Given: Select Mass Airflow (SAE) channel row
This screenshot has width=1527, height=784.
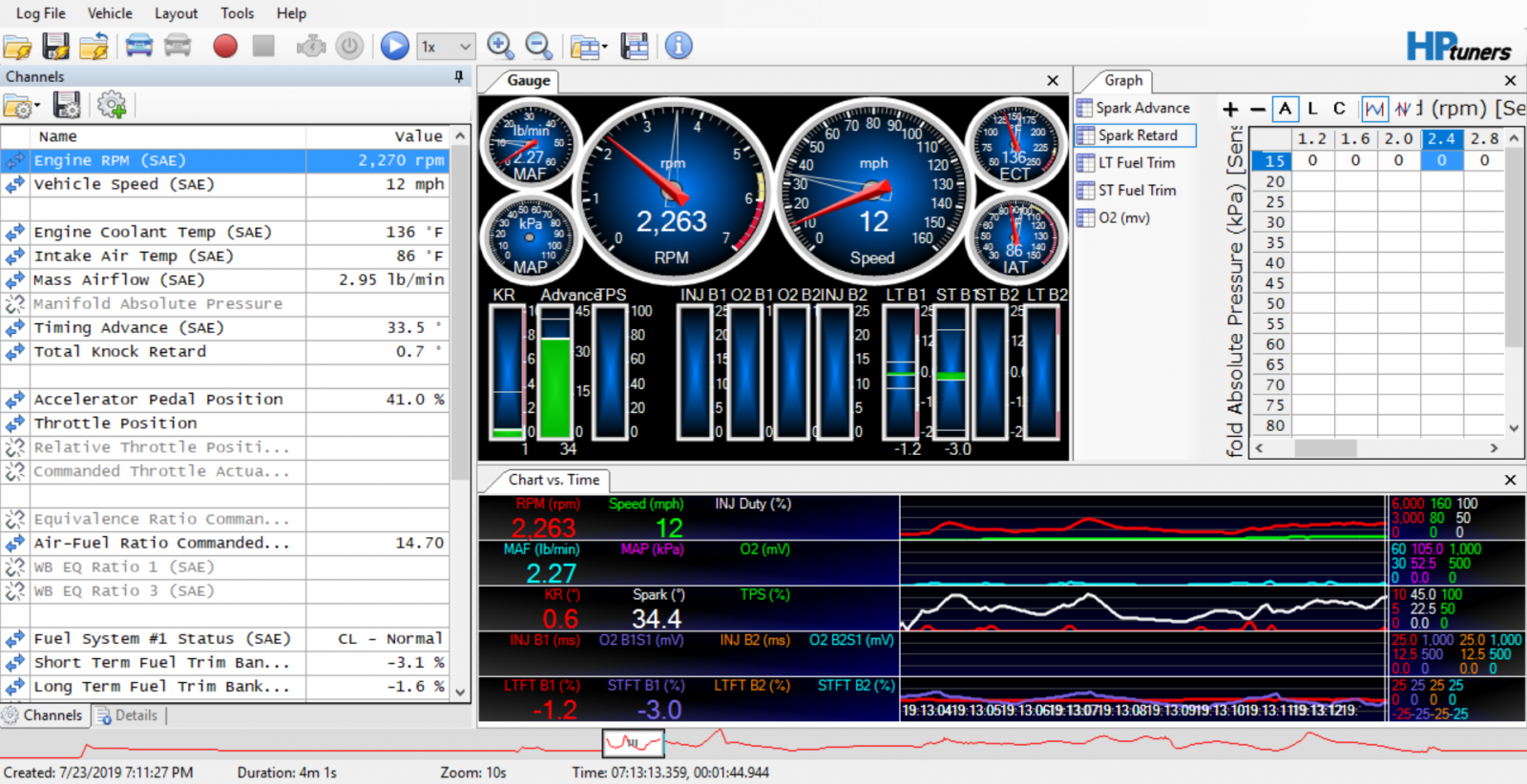Looking at the screenshot, I should (225, 279).
